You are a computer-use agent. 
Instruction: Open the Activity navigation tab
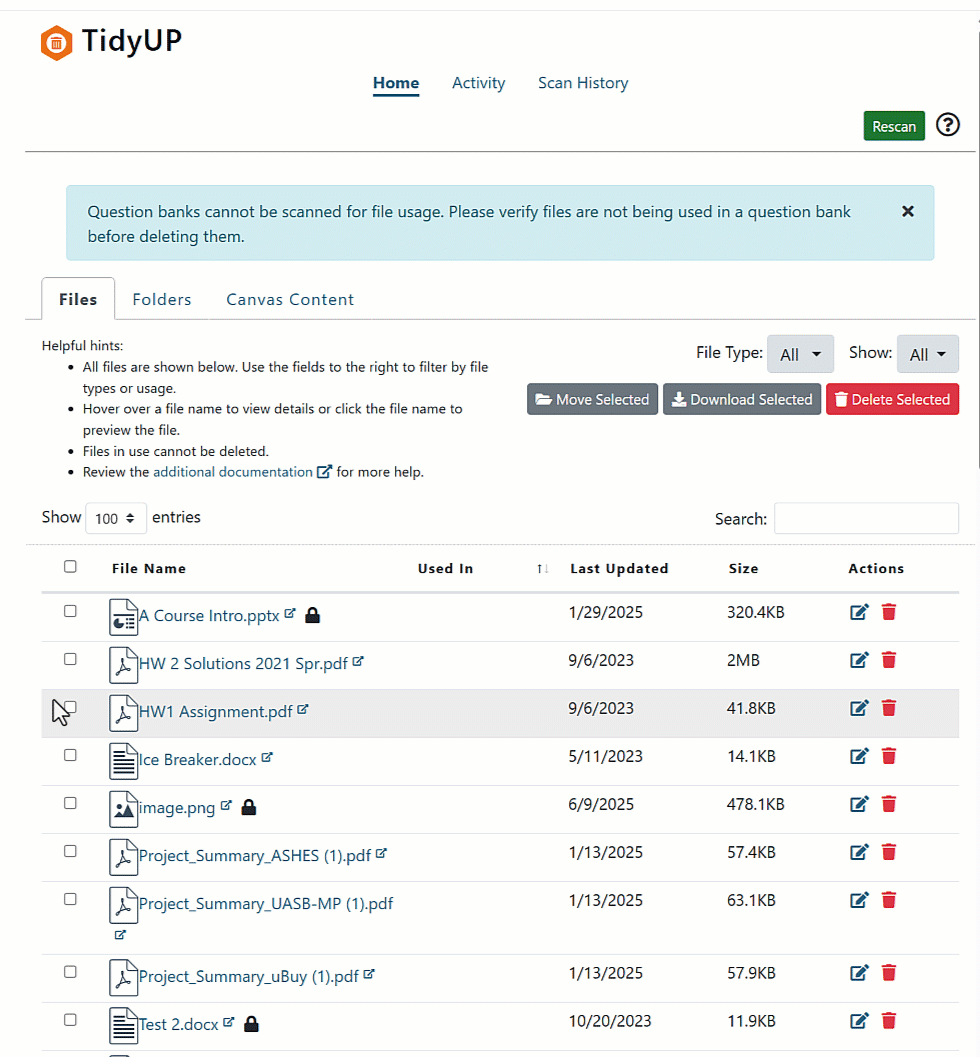[x=479, y=83]
